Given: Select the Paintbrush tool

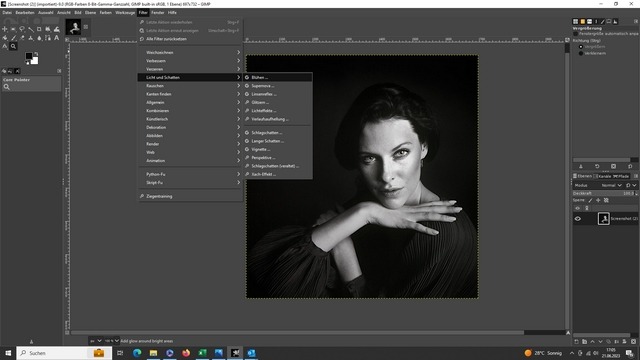Looking at the screenshot, I should [x=13, y=38].
